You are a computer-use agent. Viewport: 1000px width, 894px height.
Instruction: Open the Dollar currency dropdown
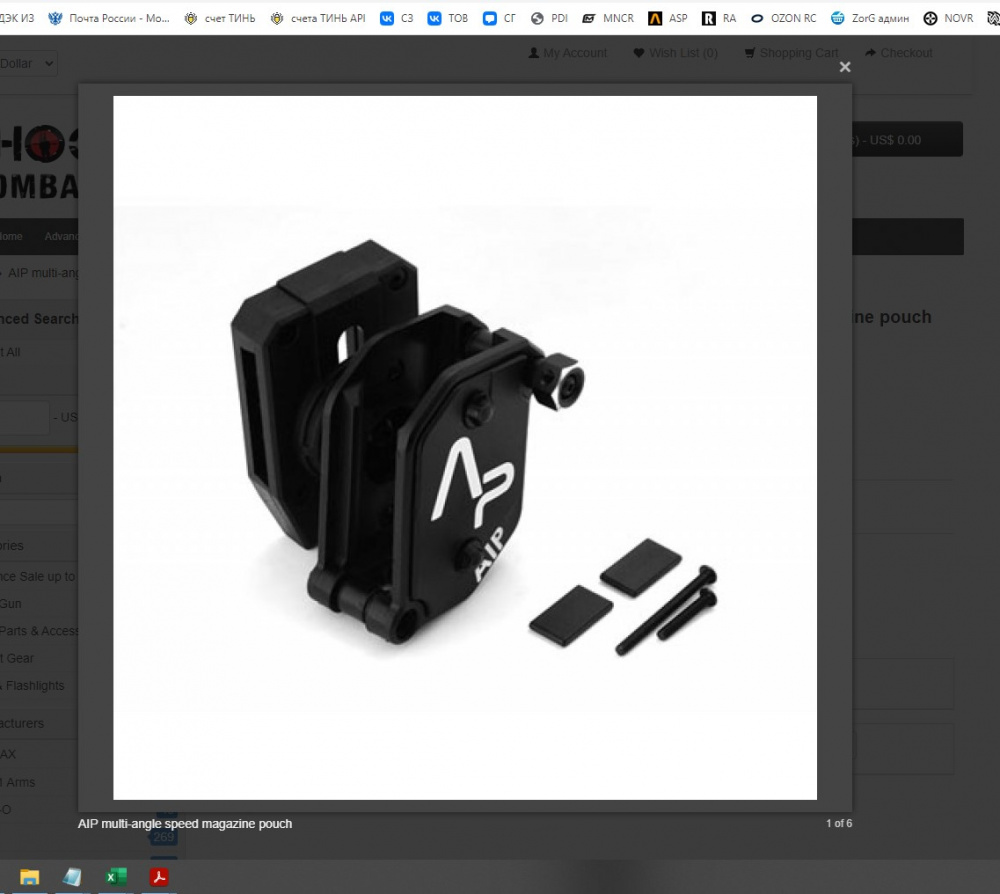coord(27,64)
